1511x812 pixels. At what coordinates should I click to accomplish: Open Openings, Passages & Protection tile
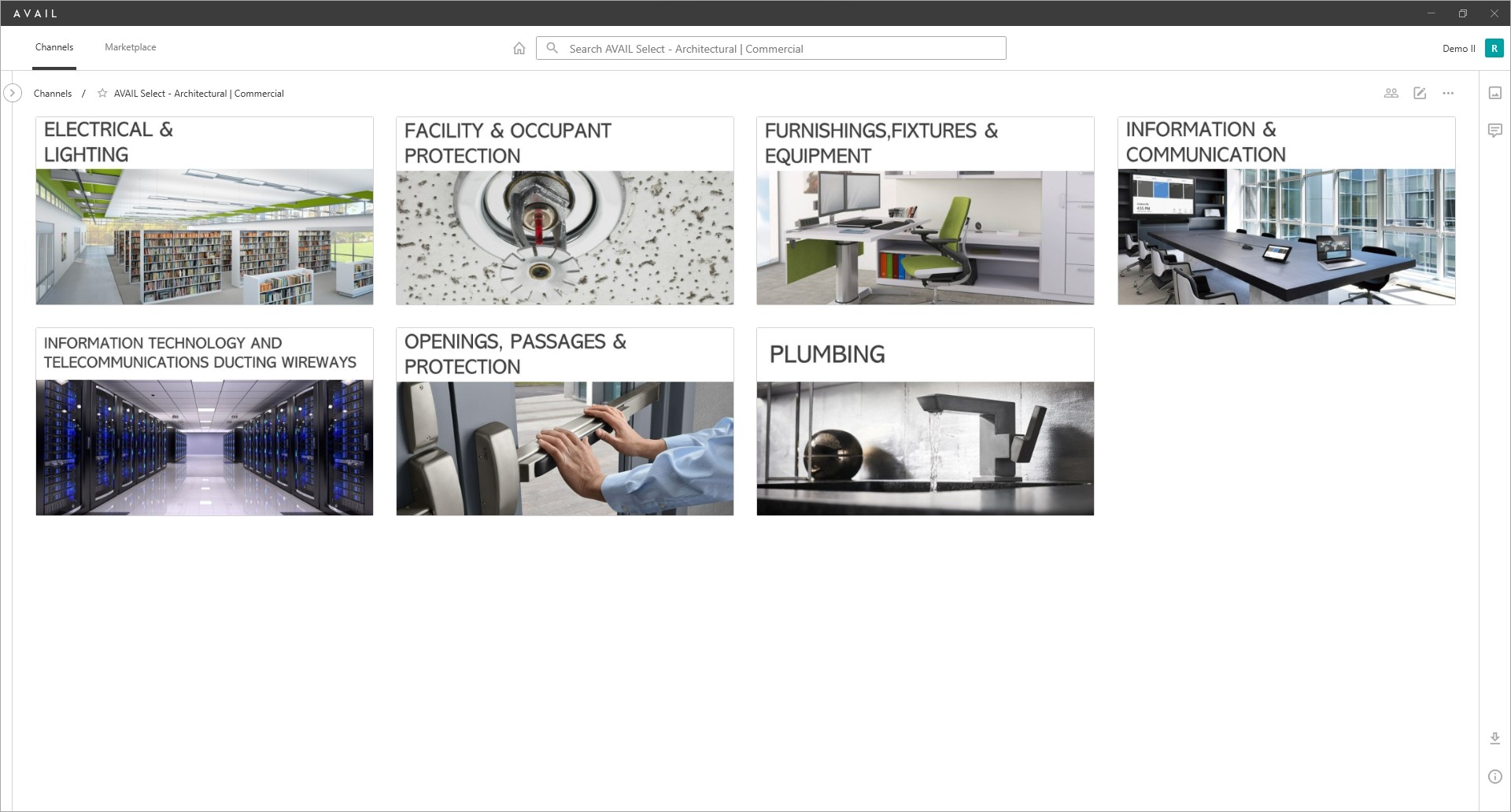(565, 422)
